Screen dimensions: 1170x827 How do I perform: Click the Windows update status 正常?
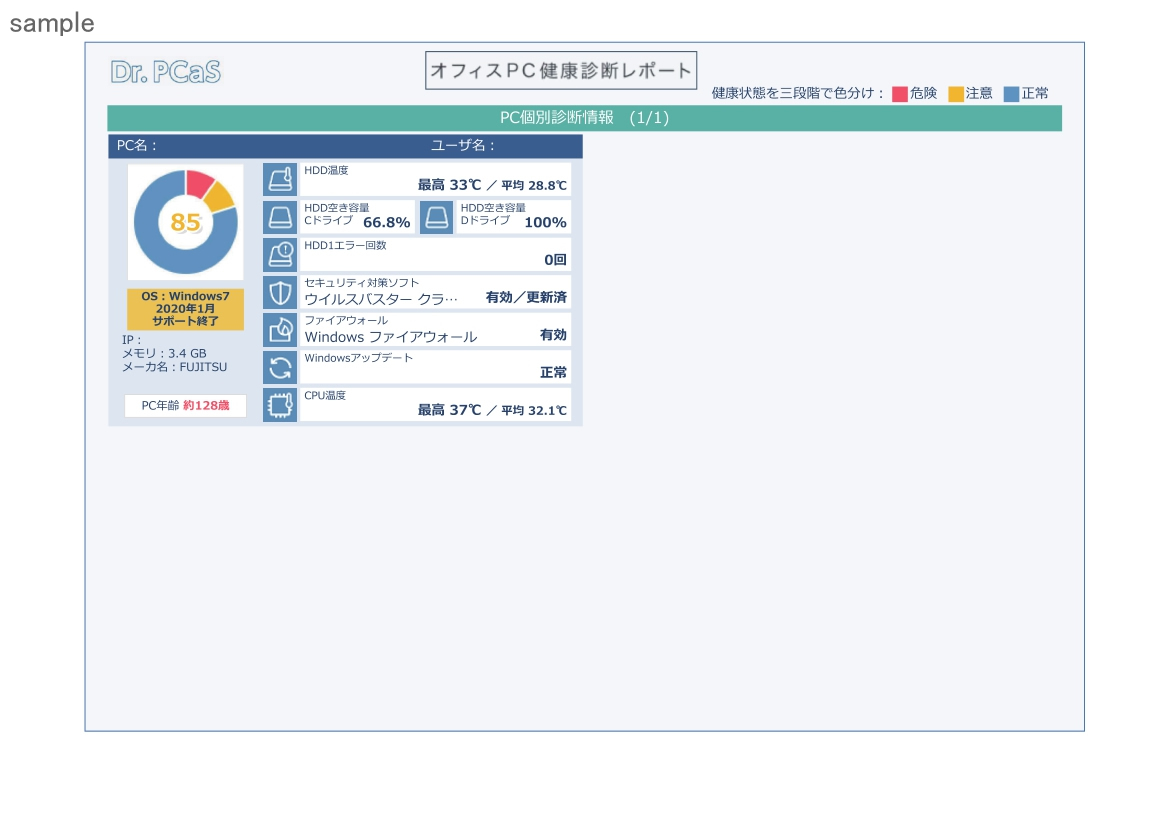click(x=554, y=372)
